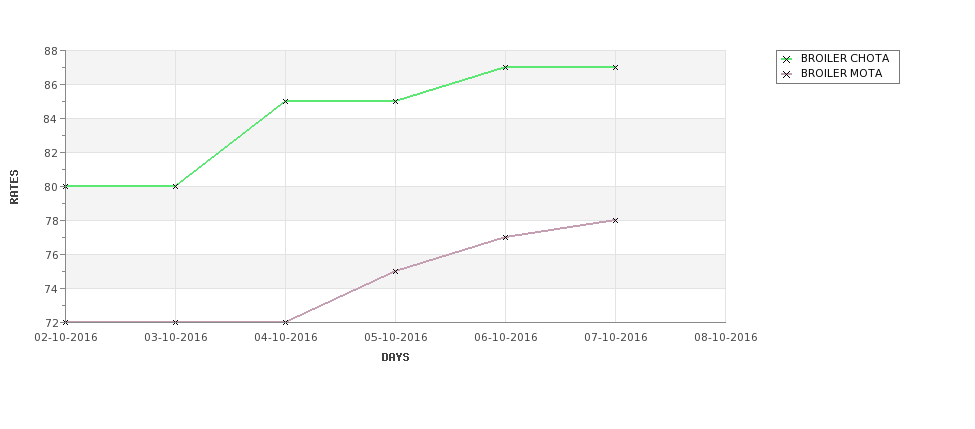Click the RATES axis title
The height and width of the screenshot is (429, 975).
pyautogui.click(x=14, y=187)
